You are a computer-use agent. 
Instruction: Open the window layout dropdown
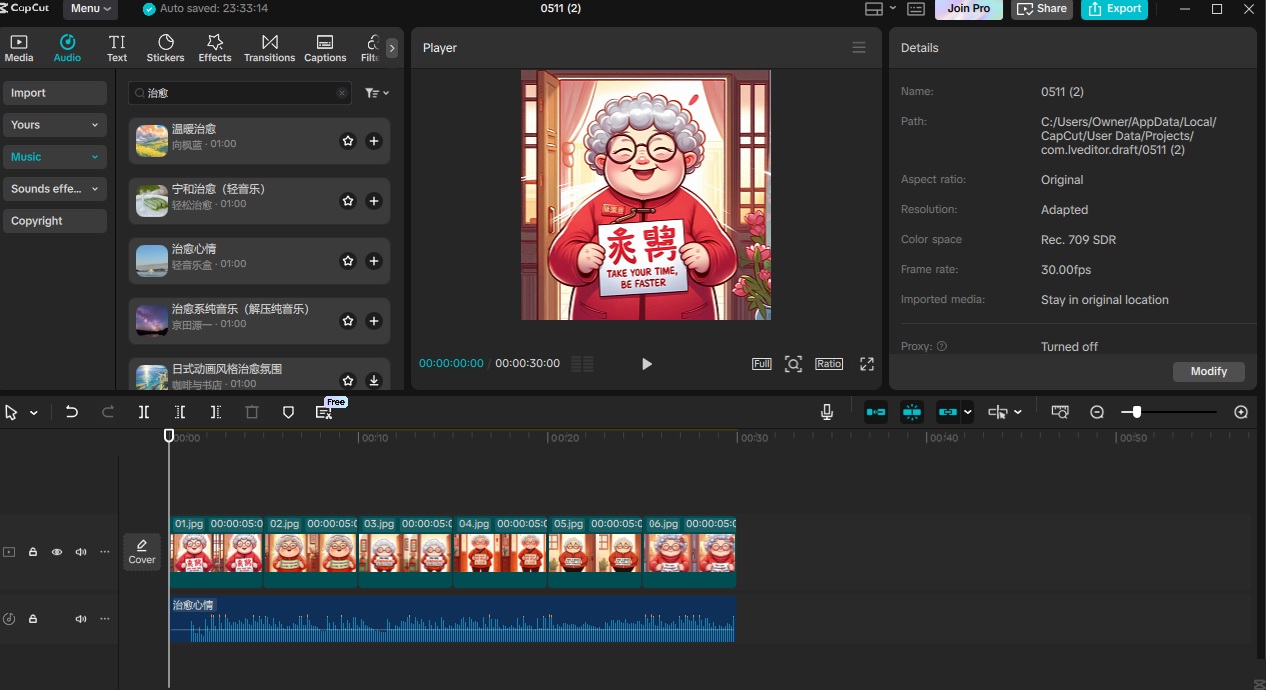click(880, 9)
